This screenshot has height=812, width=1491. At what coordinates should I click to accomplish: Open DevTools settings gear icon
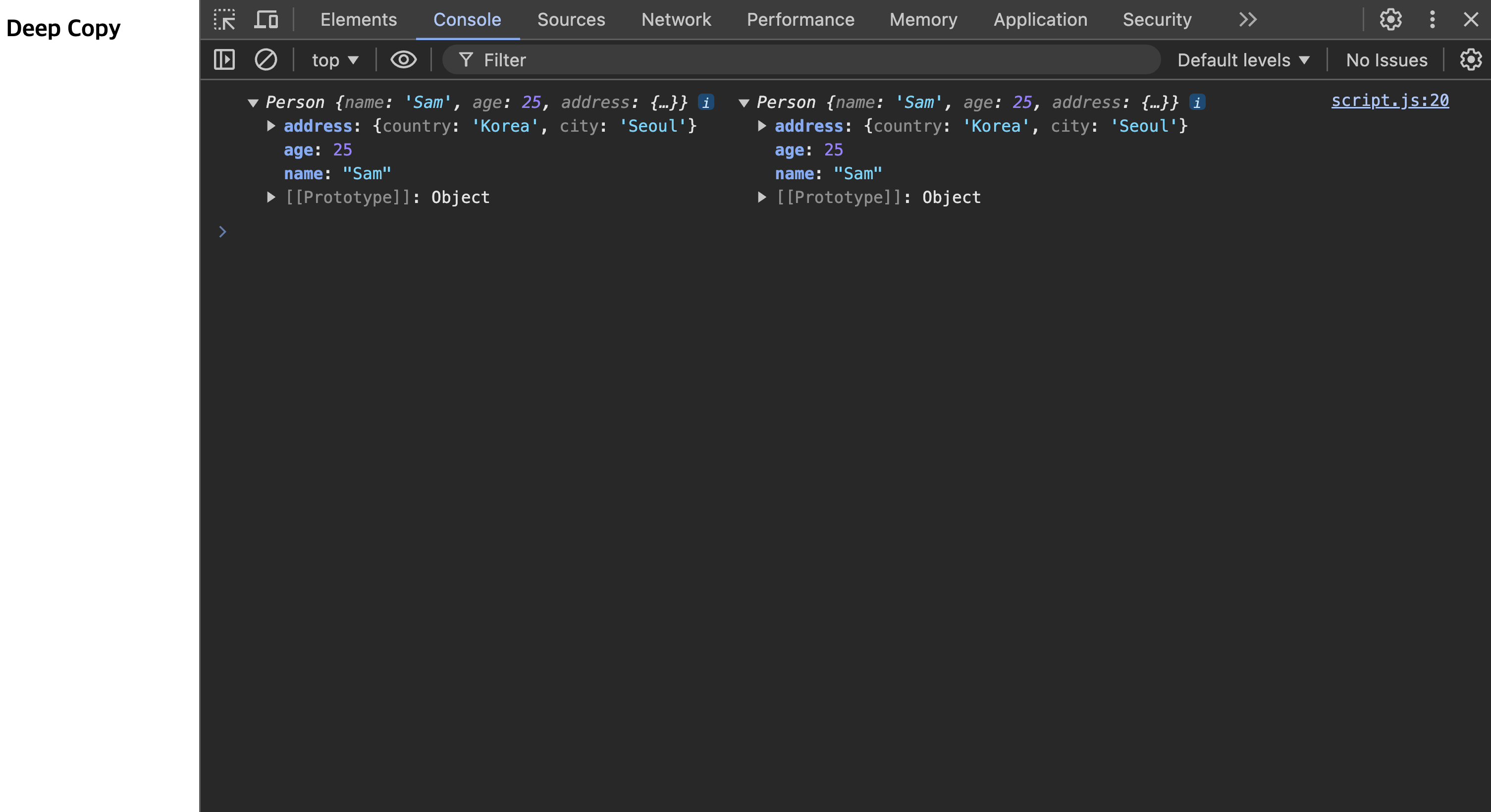pos(1390,20)
